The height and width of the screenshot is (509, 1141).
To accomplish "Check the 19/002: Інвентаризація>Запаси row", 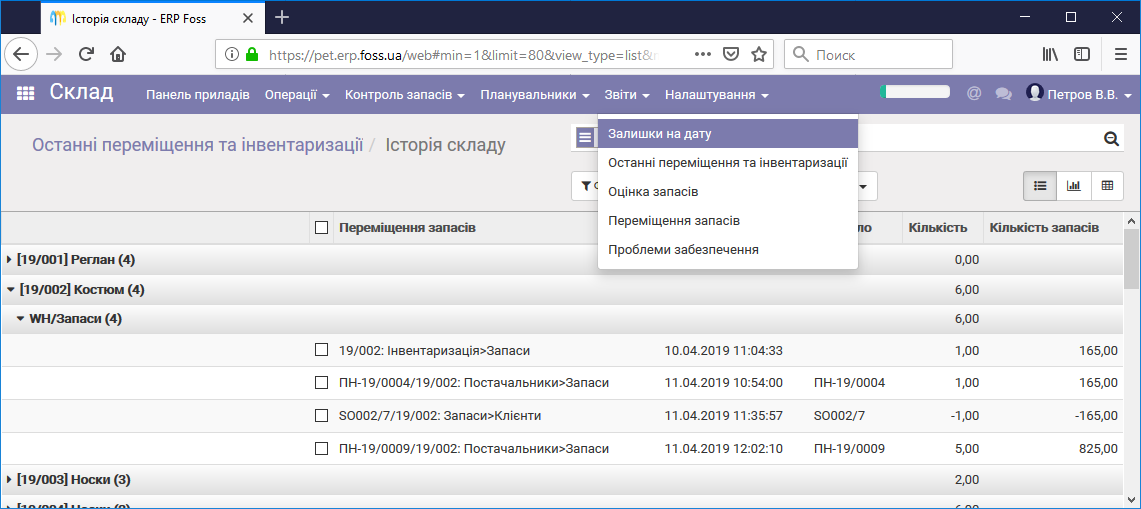I will coord(321,350).
